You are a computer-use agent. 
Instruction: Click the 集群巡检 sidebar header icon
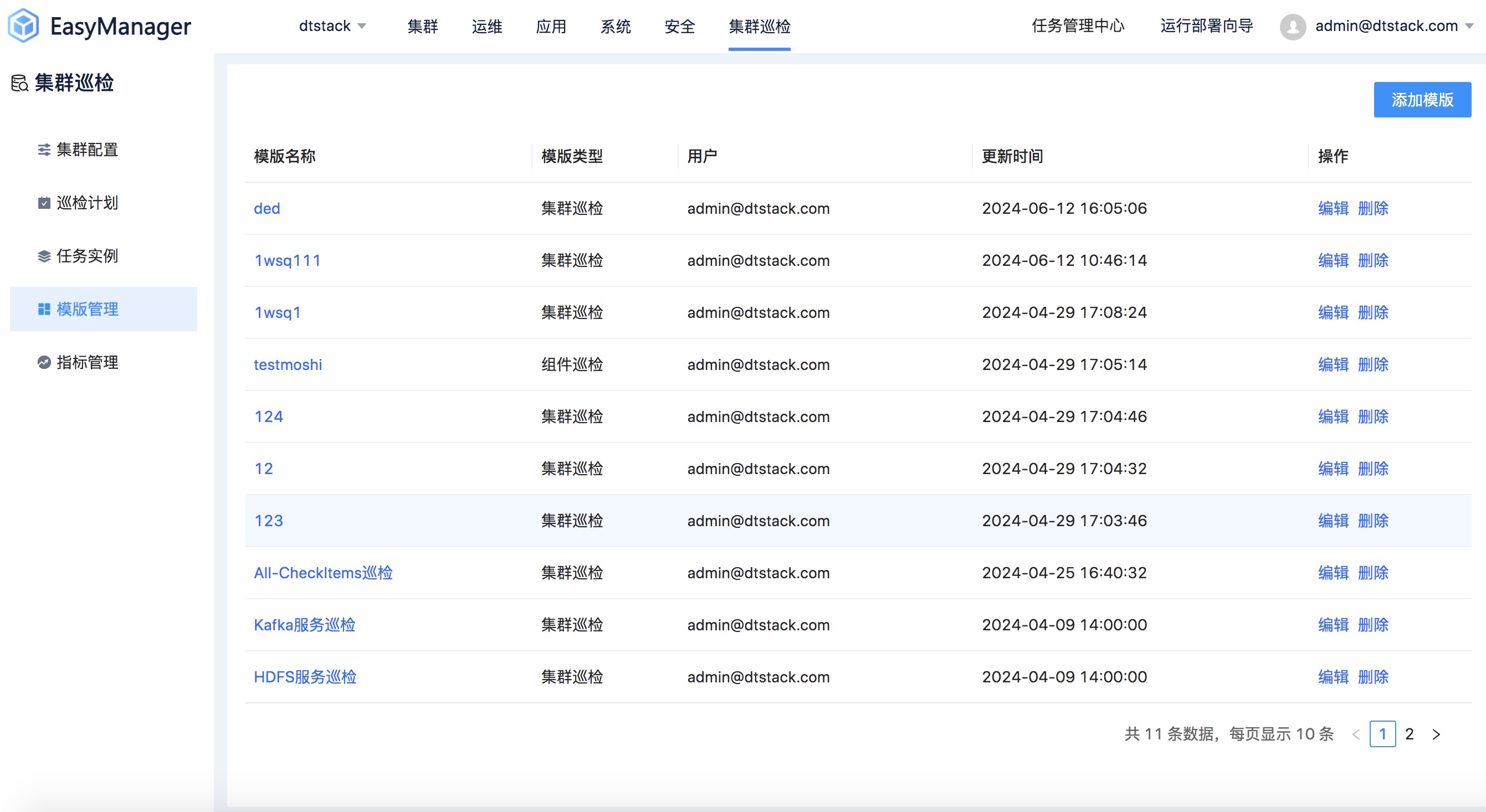pyautogui.click(x=19, y=83)
